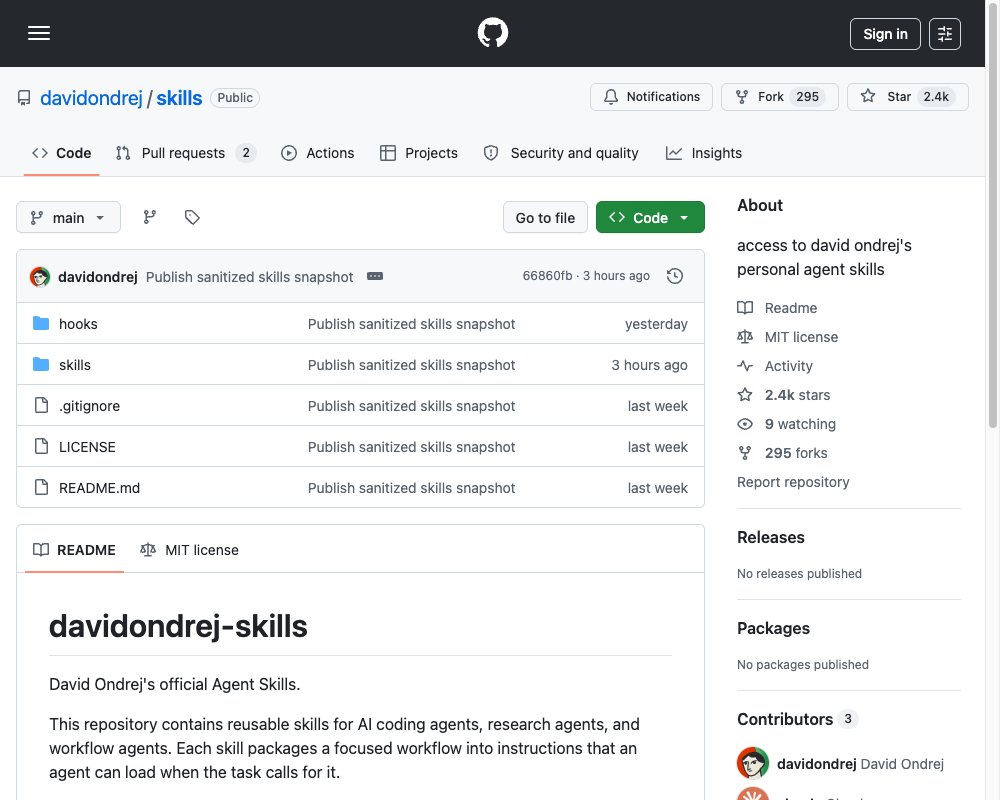Open the 2.4k stars link
The image size is (1000, 800).
[784, 395]
